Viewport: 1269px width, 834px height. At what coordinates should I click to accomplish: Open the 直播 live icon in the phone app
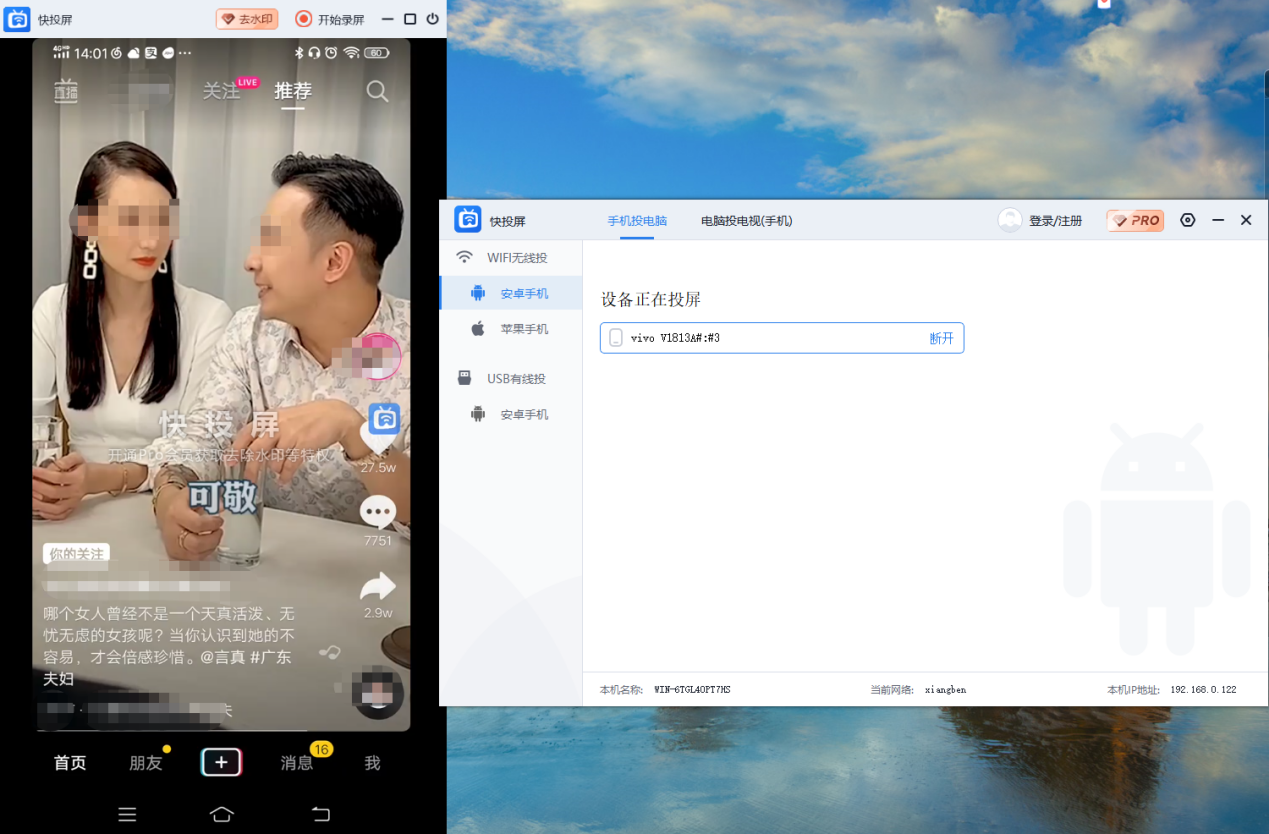tap(66, 91)
